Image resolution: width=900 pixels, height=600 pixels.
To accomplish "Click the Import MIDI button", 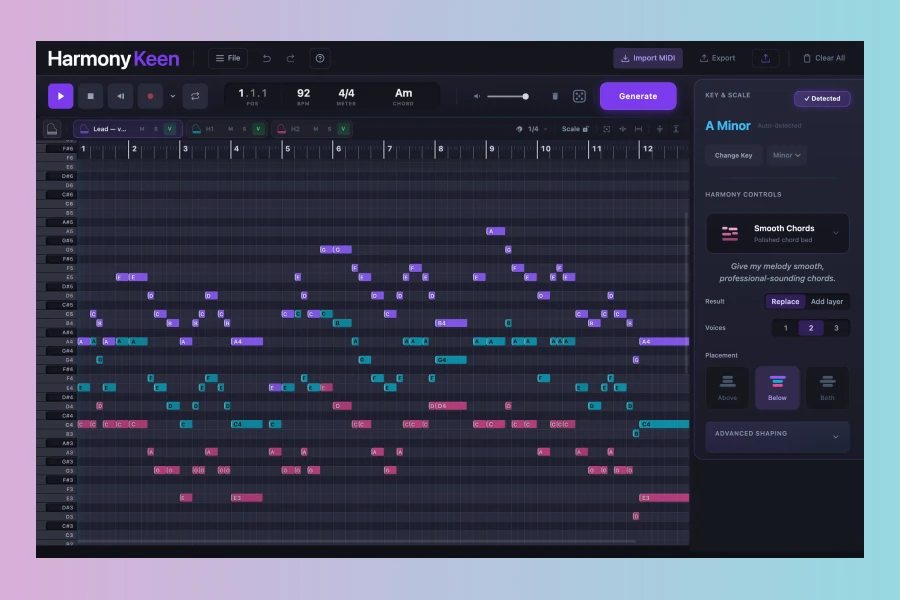I will (648, 58).
